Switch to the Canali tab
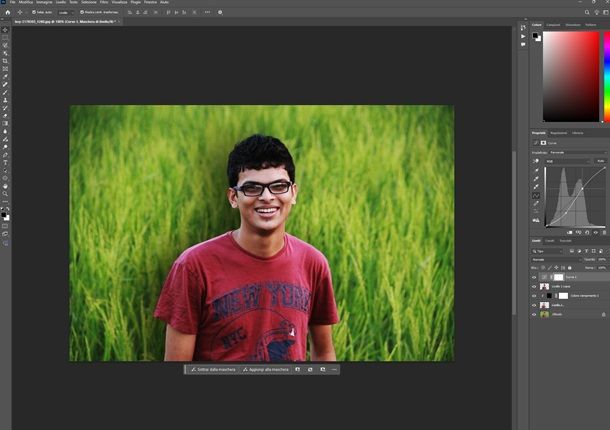 [x=550, y=241]
